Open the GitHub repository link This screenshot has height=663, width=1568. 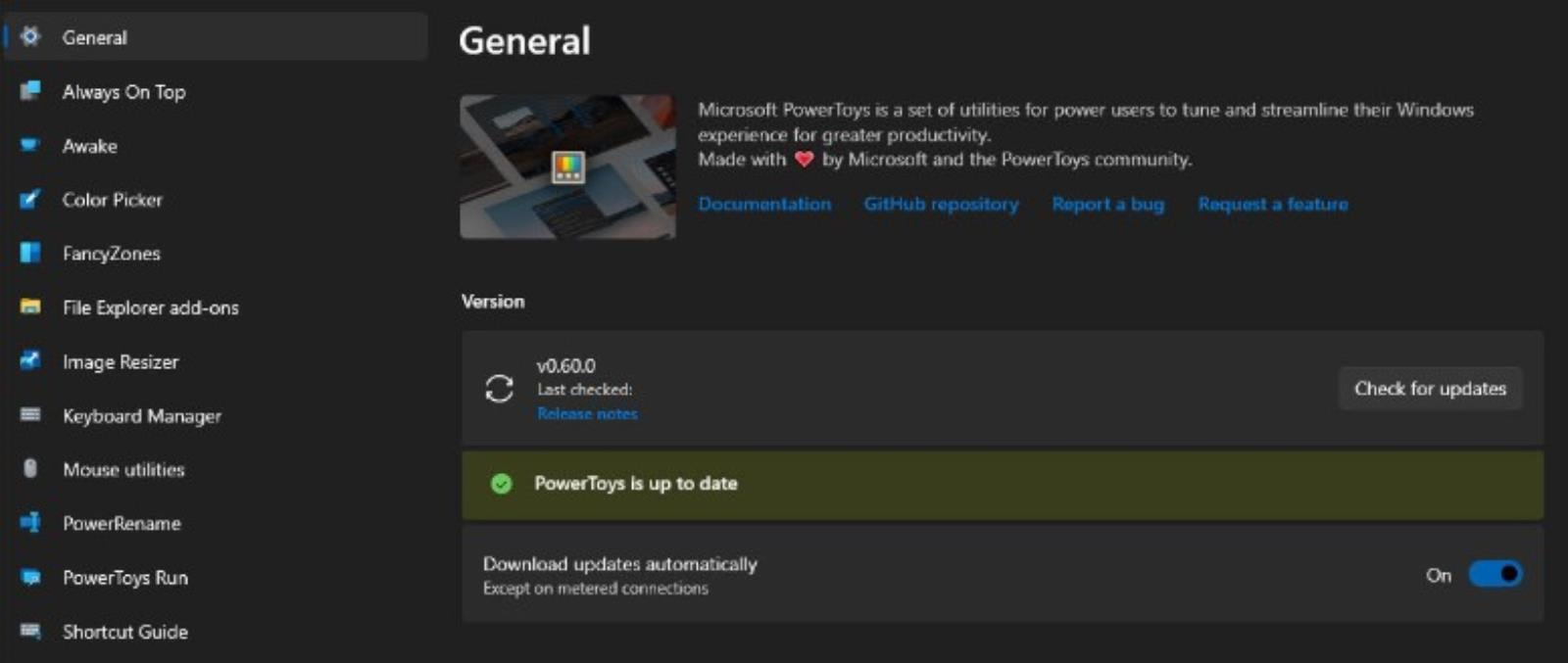(941, 204)
